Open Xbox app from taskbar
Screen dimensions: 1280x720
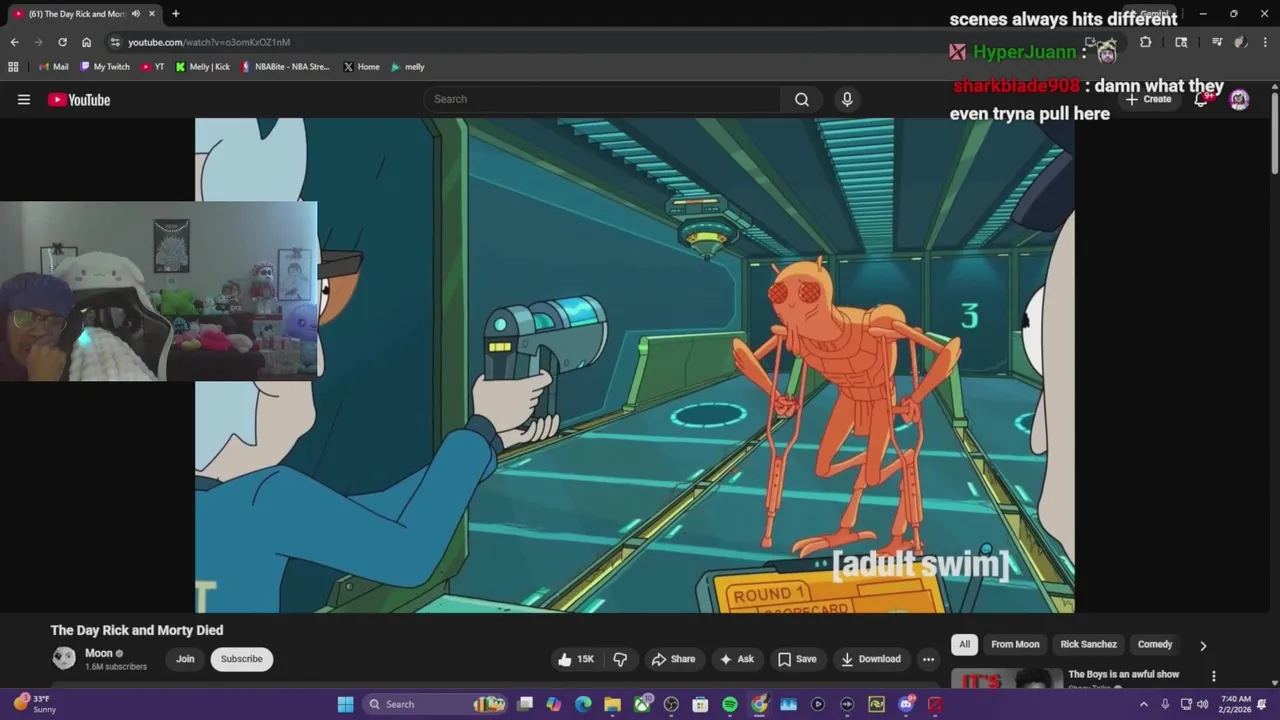[x=642, y=704]
